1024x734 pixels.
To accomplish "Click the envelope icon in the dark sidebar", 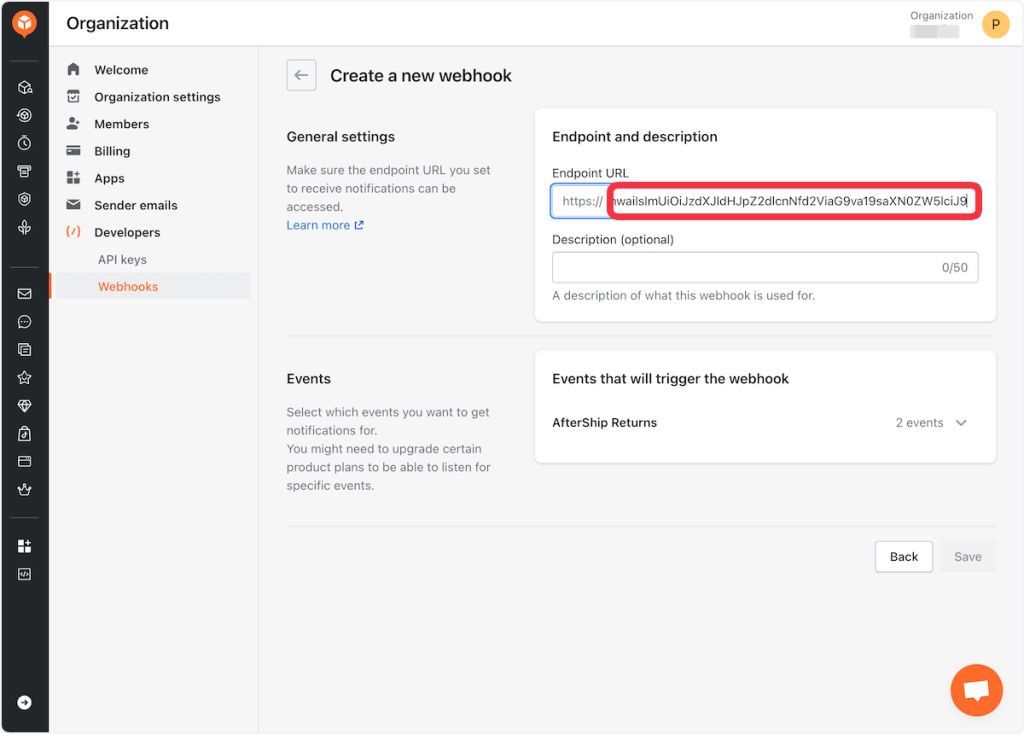I will point(25,294).
